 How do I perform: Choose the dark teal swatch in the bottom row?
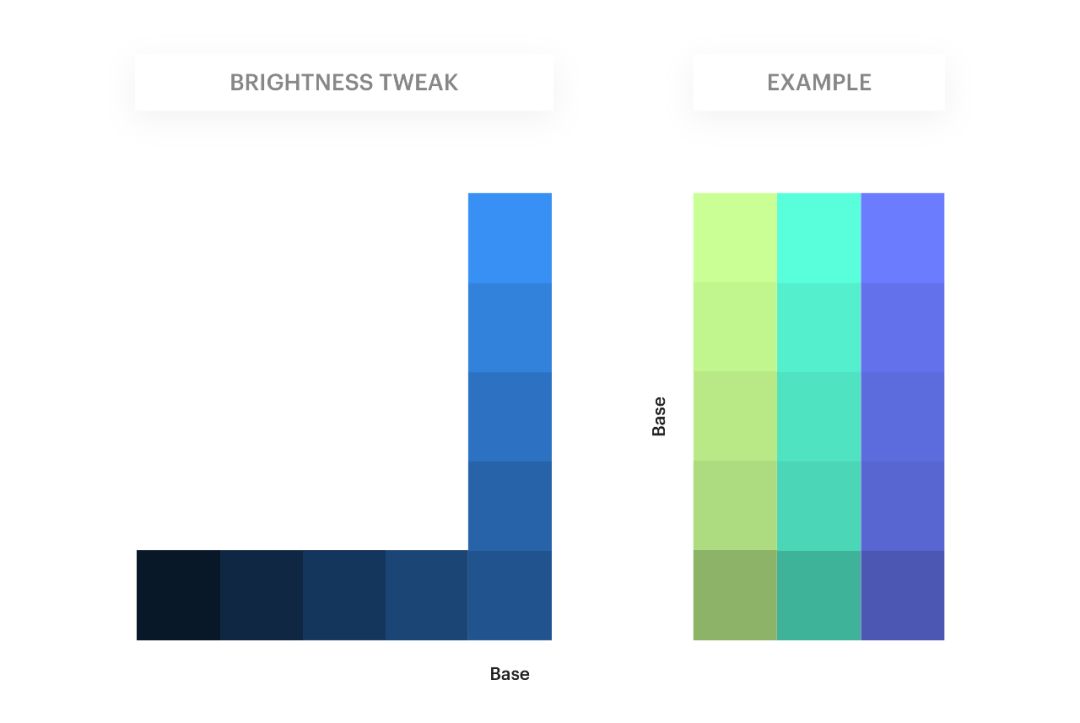click(x=819, y=595)
